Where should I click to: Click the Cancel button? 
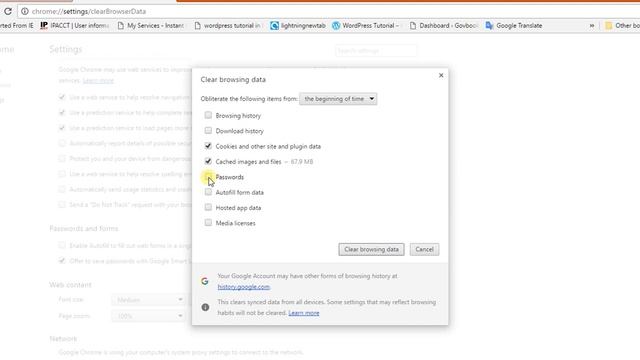point(424,249)
